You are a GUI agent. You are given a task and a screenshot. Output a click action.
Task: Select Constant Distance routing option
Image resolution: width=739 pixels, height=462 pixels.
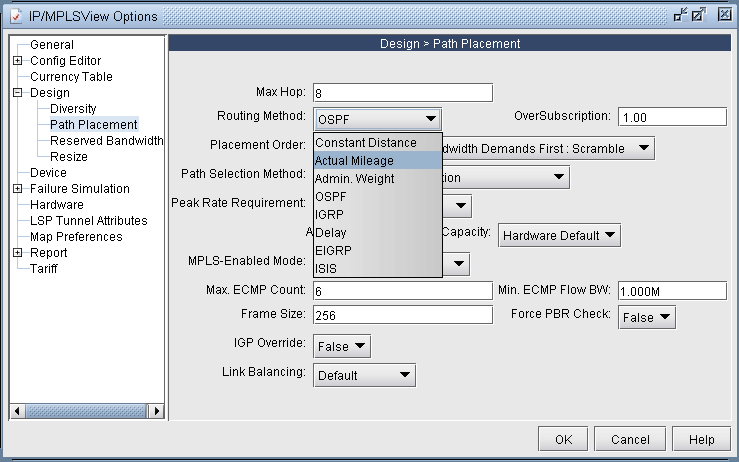tap(377, 143)
